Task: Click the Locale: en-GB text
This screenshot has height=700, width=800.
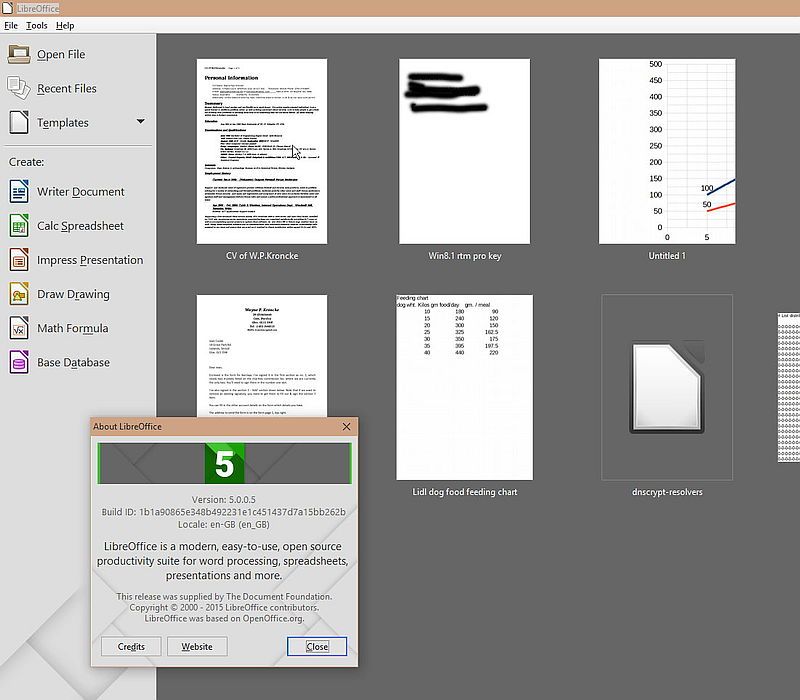Action: 223,524
